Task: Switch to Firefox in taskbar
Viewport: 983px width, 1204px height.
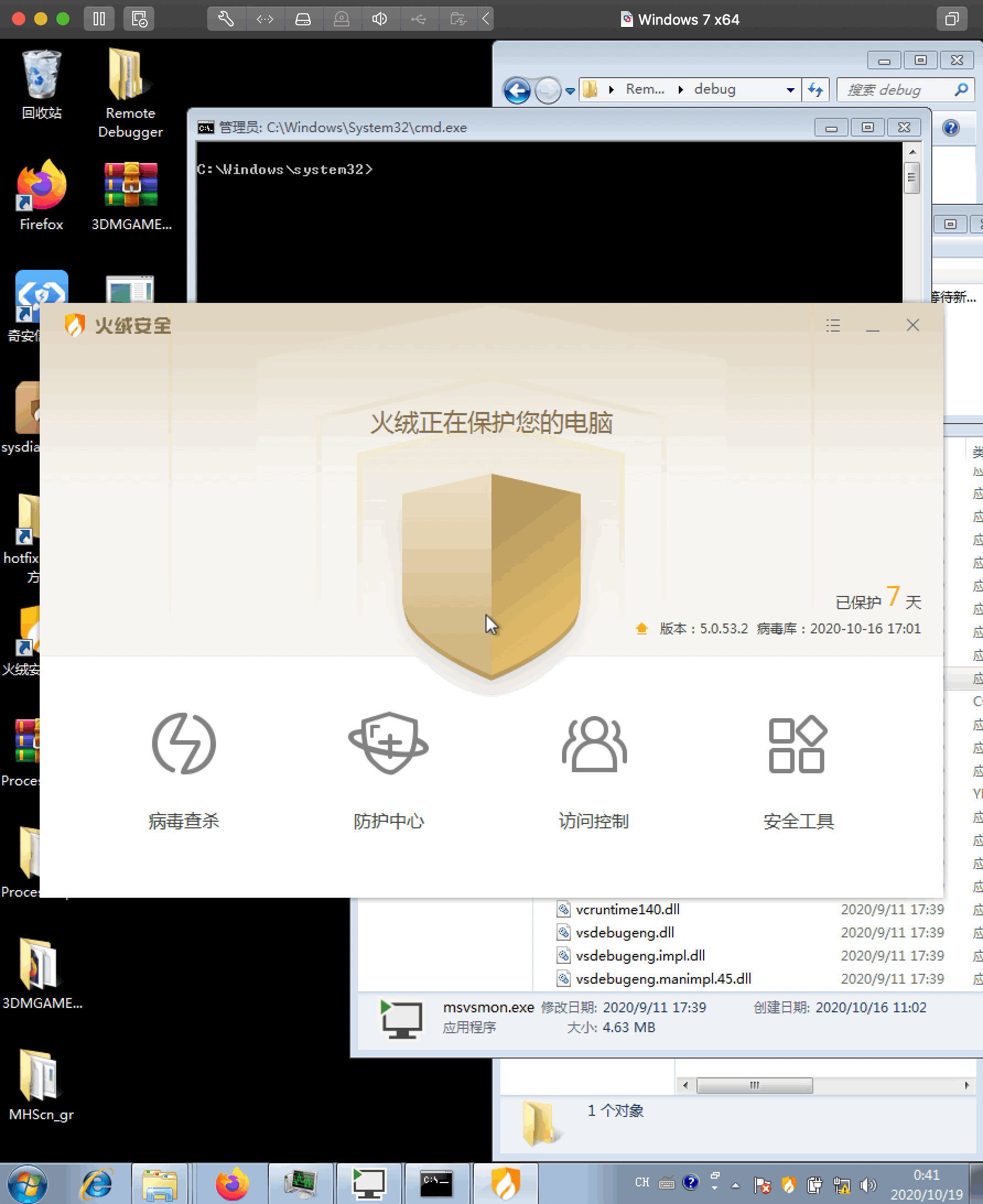Action: tap(232, 1184)
